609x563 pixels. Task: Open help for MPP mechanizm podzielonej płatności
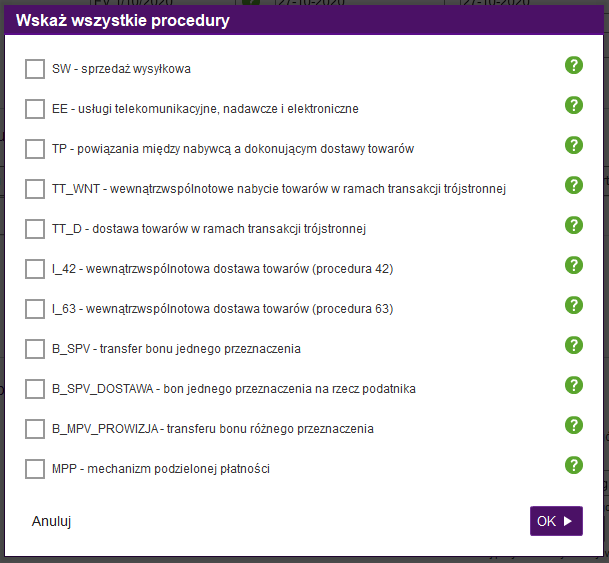click(574, 465)
